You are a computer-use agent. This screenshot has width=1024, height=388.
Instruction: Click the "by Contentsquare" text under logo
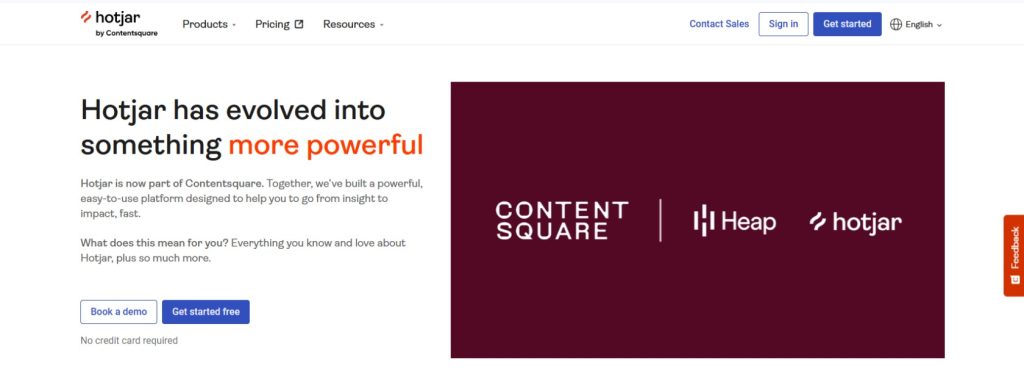[x=127, y=33]
